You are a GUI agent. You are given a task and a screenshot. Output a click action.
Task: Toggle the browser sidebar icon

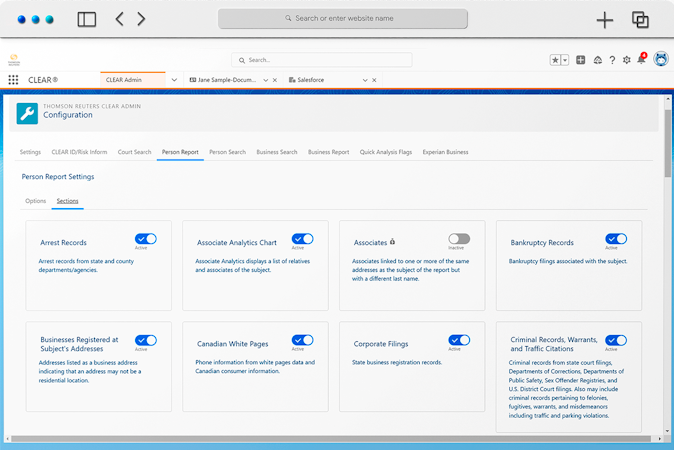pyautogui.click(x=86, y=19)
